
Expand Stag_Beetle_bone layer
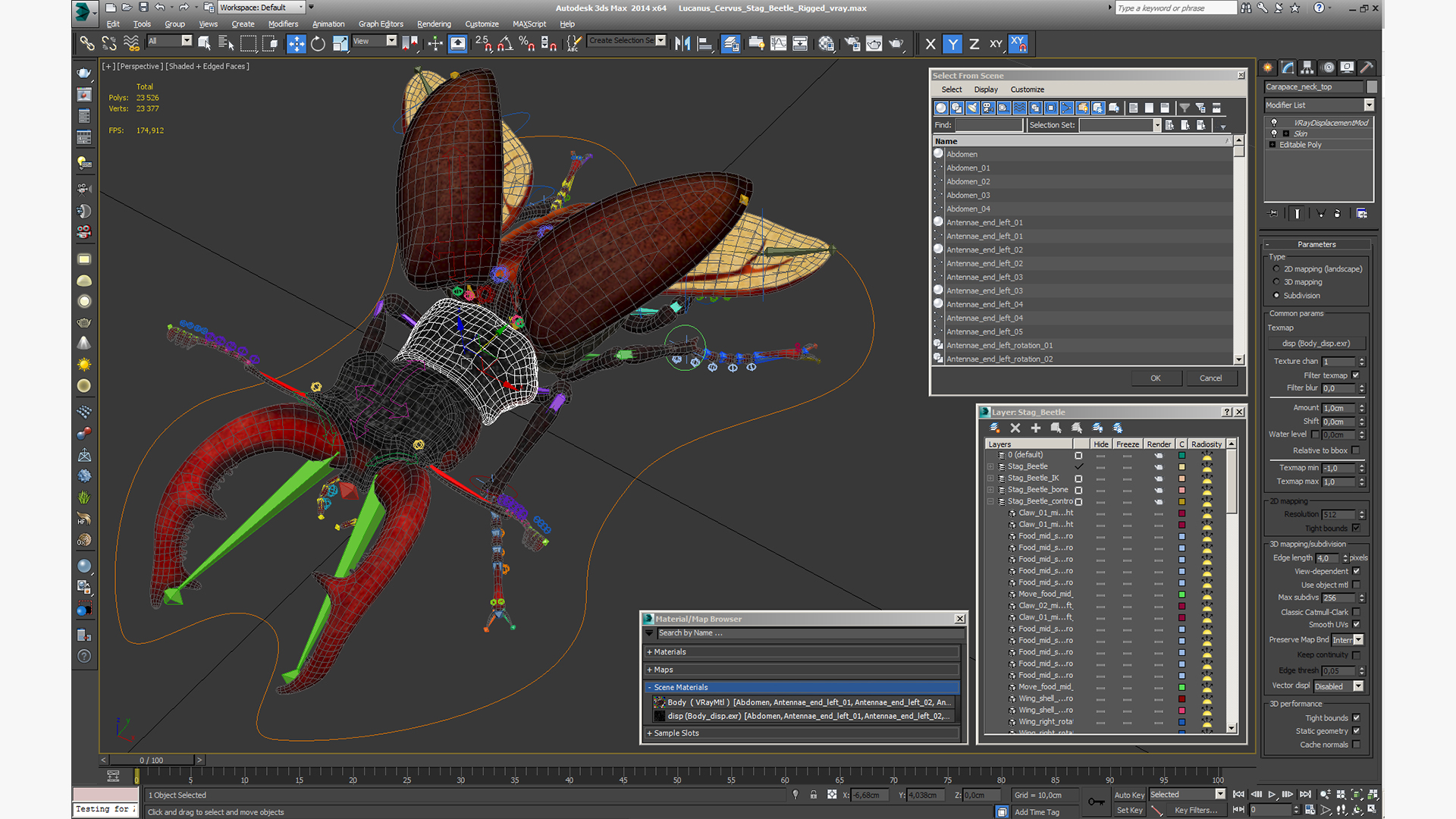click(990, 490)
